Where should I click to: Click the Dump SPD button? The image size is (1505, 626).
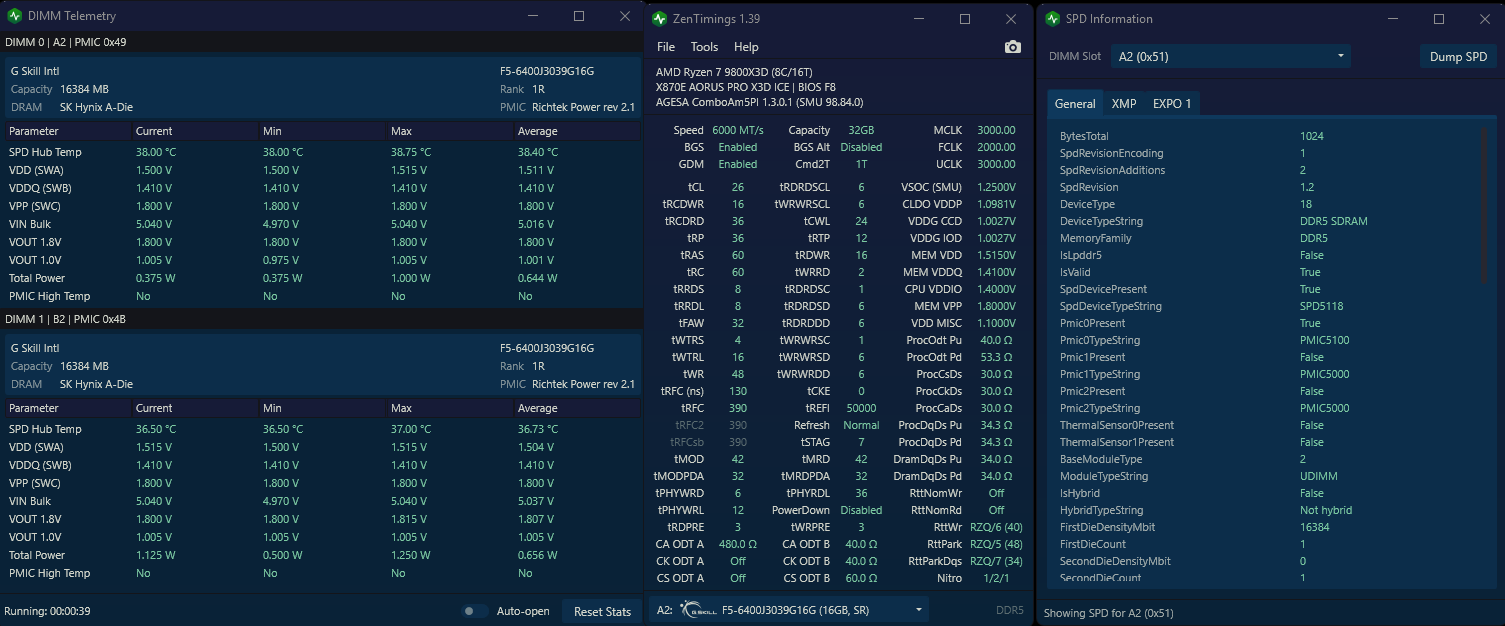[x=1458, y=57]
